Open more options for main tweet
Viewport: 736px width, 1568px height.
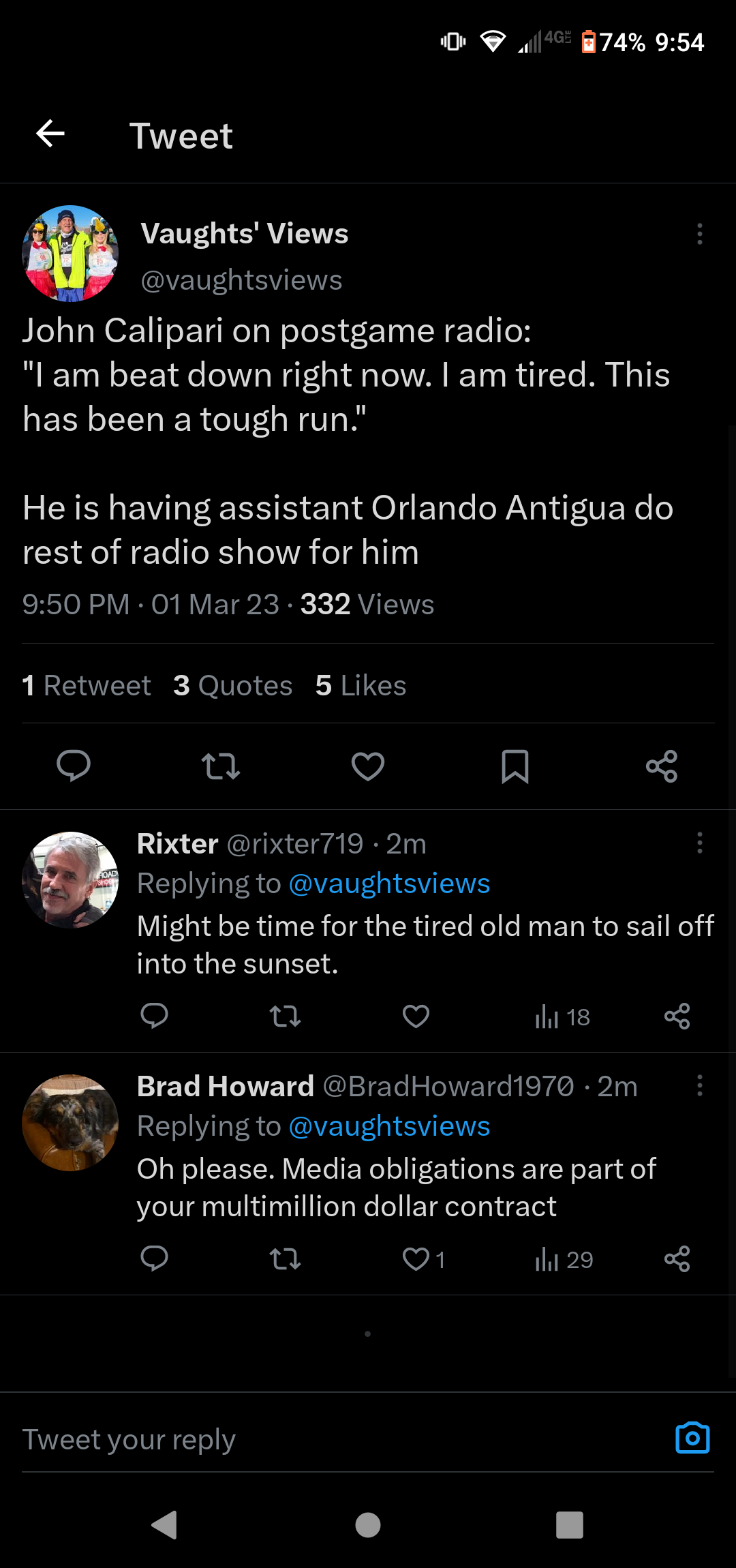point(699,234)
